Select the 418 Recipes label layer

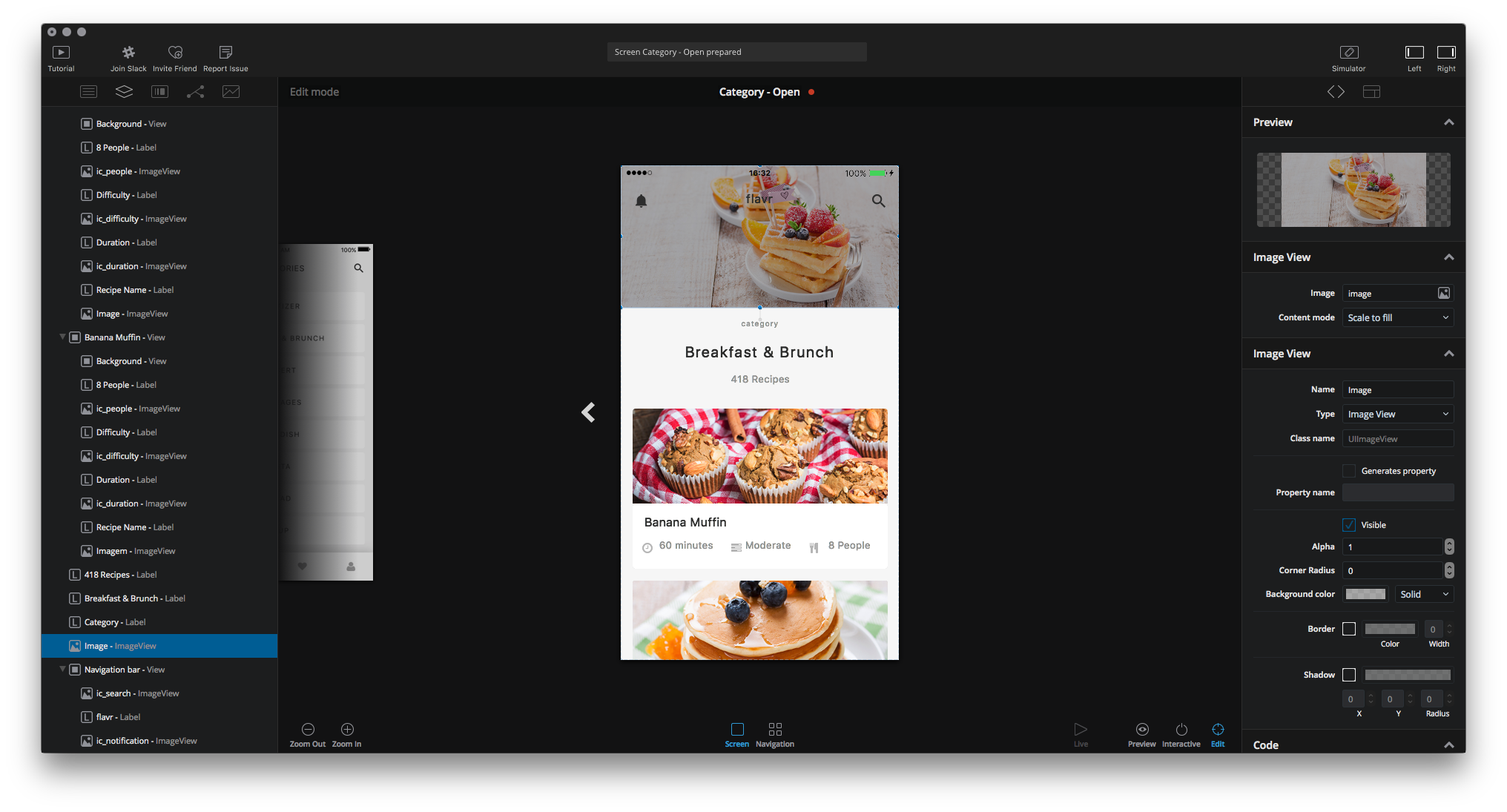coord(120,575)
